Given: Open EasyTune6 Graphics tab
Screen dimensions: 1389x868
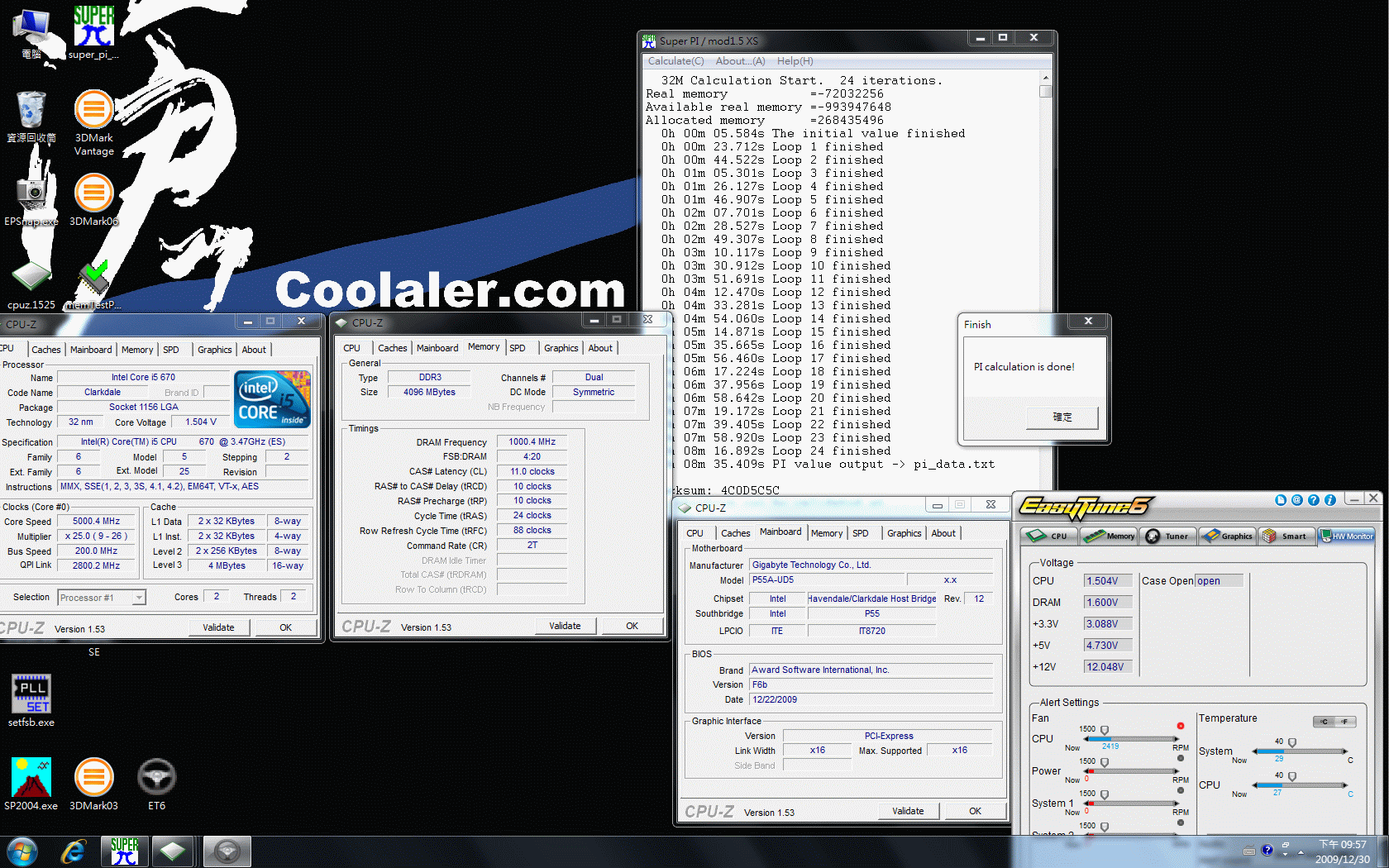Looking at the screenshot, I should pyautogui.click(x=1228, y=536).
